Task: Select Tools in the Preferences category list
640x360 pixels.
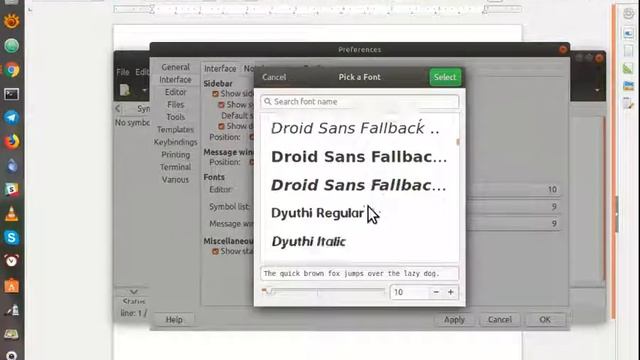Action: coord(176,117)
